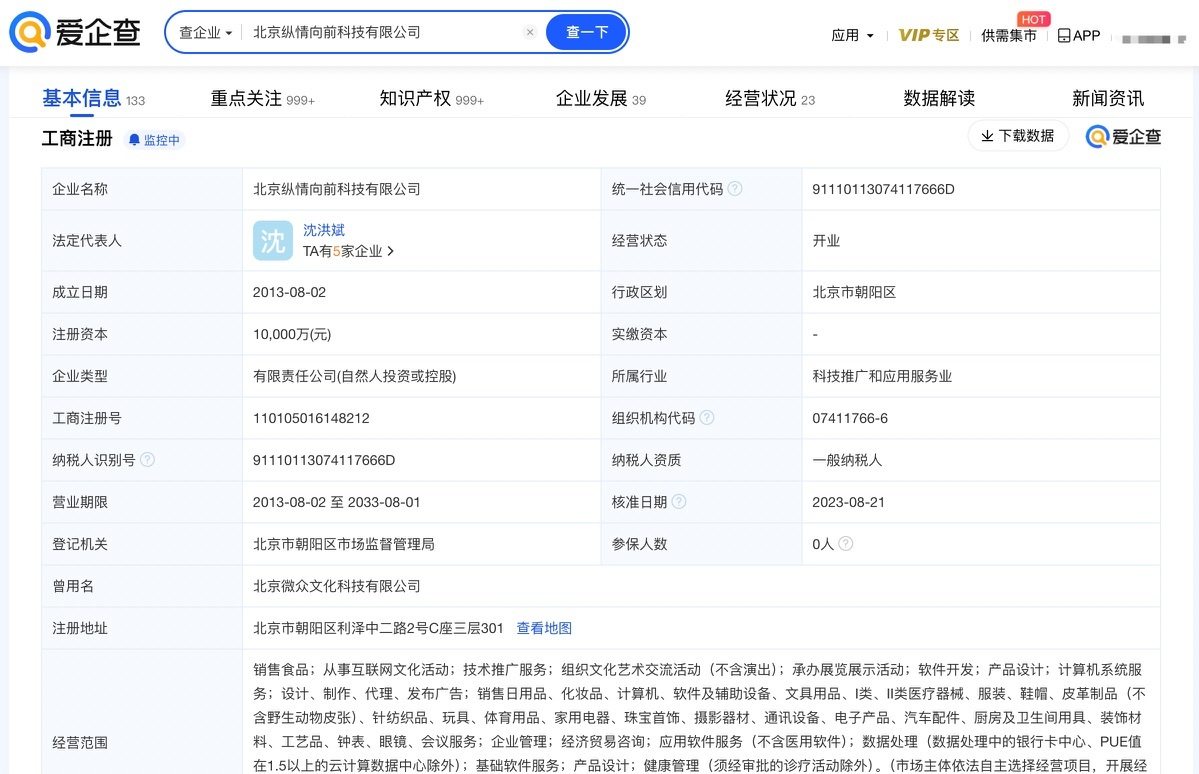1199x774 pixels.
Task: Switch to the 企业发展 tab
Action: click(600, 99)
